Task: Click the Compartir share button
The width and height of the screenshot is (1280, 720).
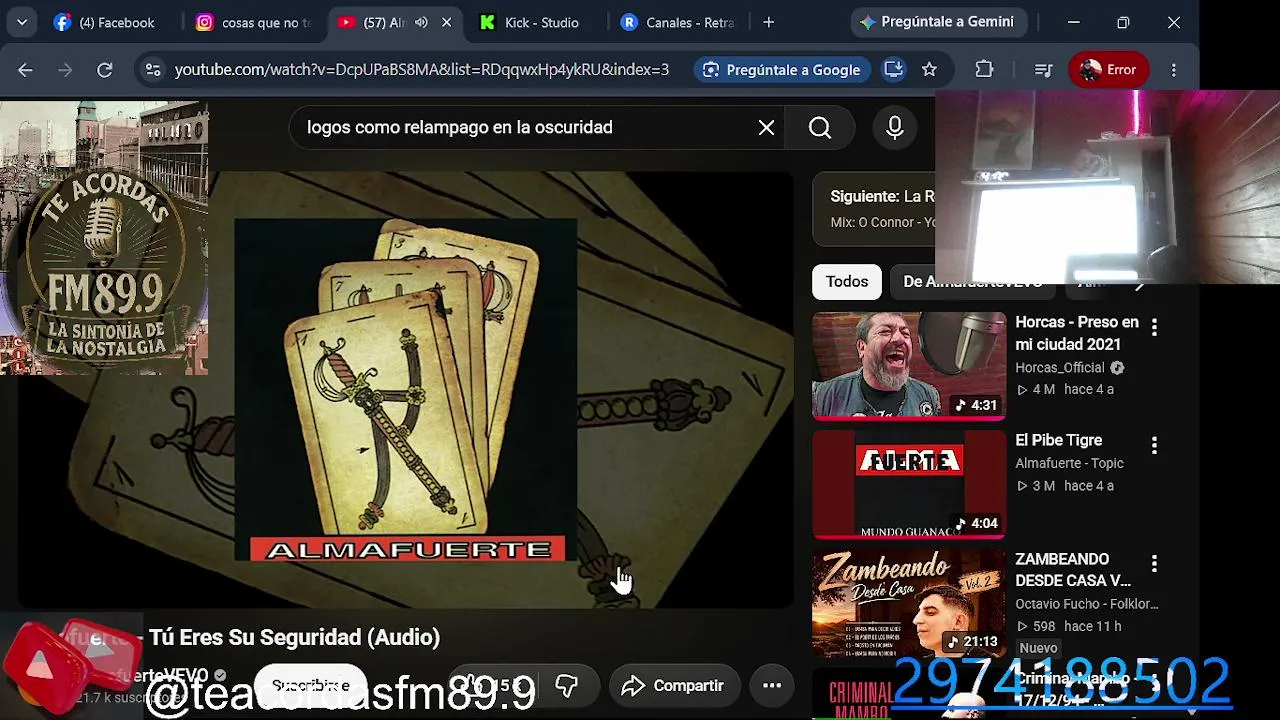Action: (673, 685)
